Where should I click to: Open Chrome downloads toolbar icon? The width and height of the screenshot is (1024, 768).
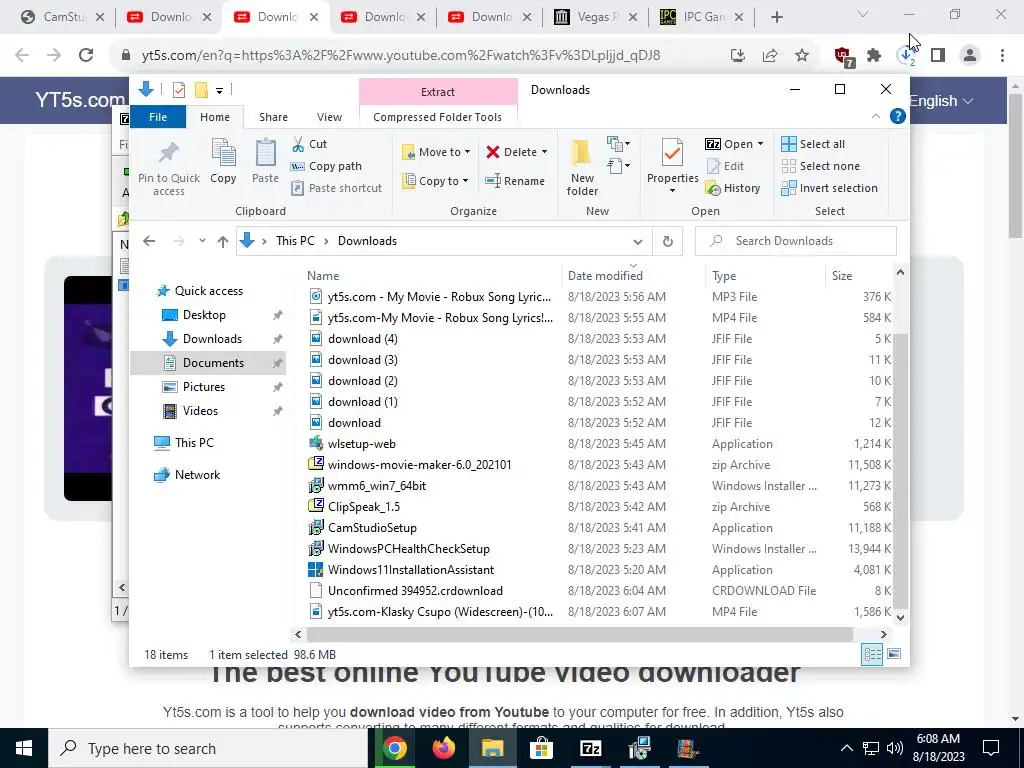(905, 56)
